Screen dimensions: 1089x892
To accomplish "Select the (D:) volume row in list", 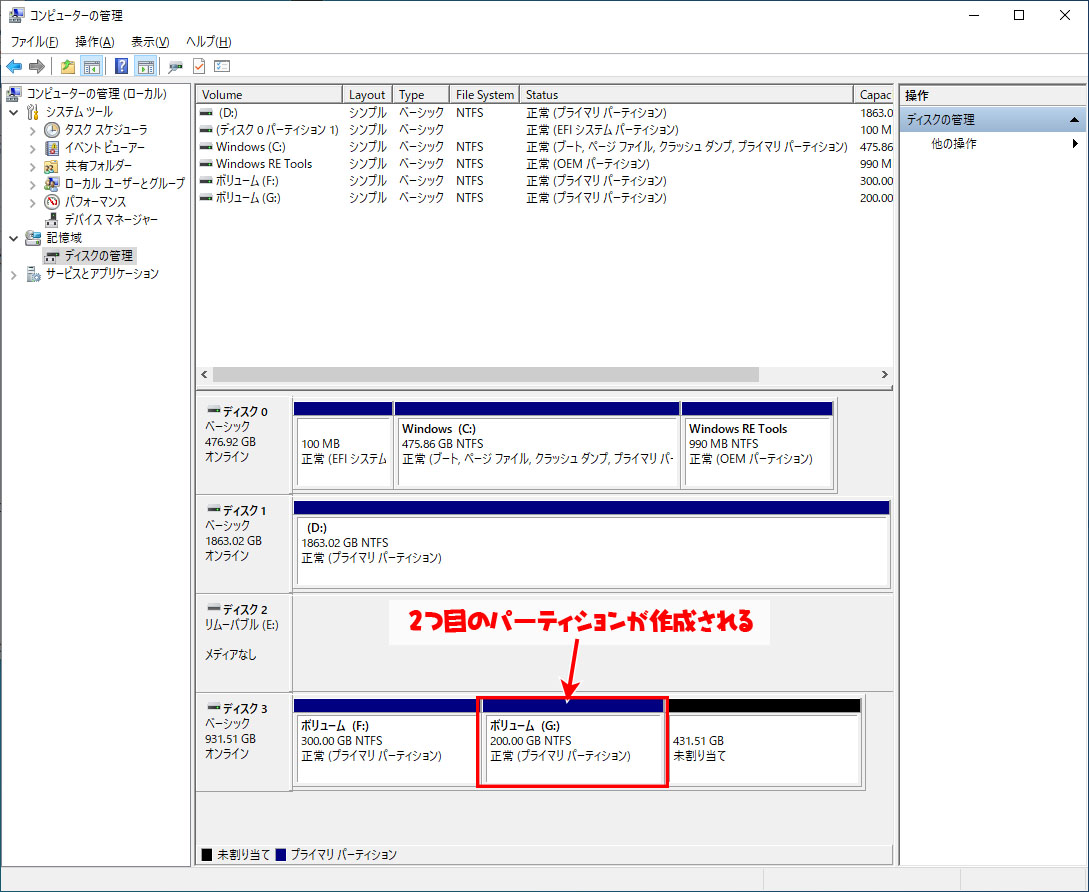I will coord(545,113).
